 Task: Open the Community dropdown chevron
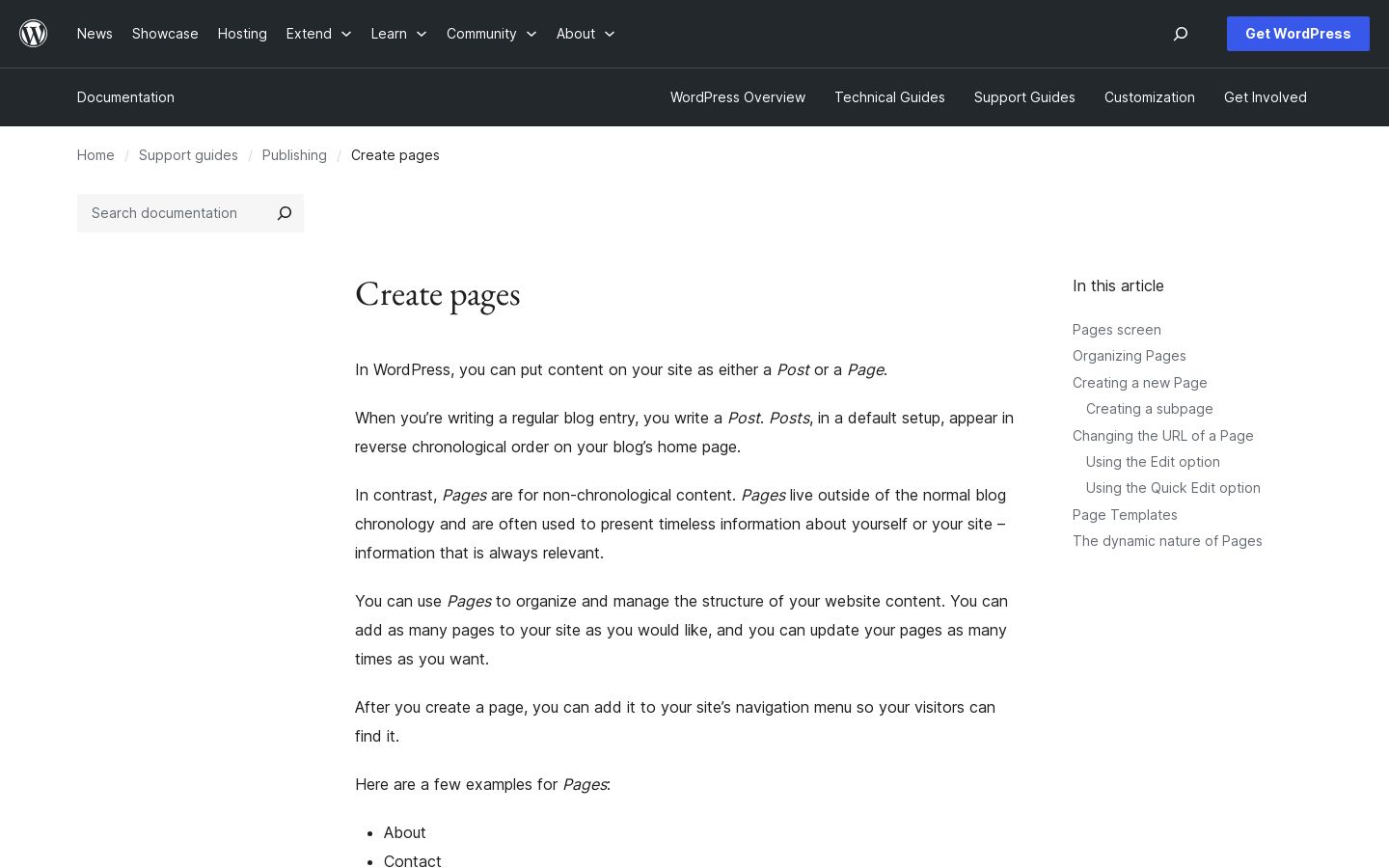click(531, 34)
